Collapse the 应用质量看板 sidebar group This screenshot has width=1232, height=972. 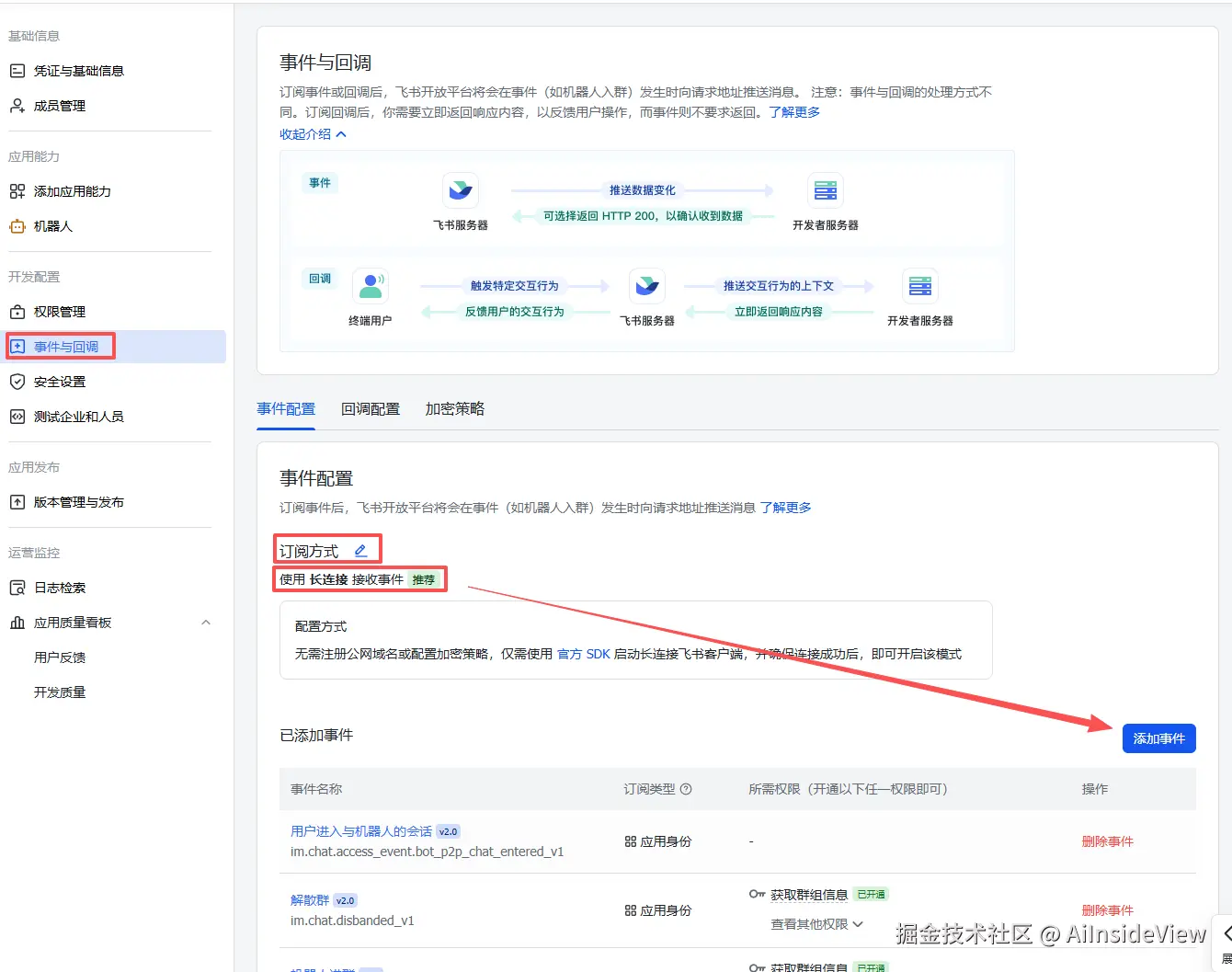(206, 623)
